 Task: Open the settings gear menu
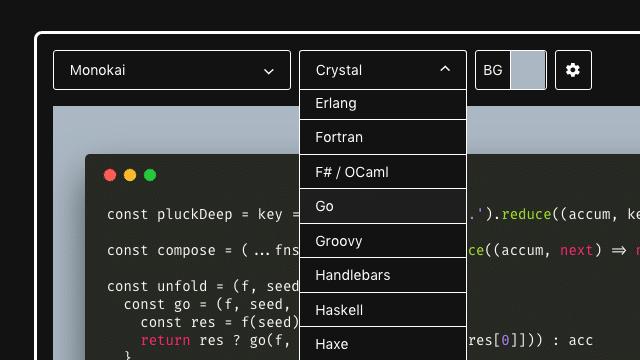573,70
